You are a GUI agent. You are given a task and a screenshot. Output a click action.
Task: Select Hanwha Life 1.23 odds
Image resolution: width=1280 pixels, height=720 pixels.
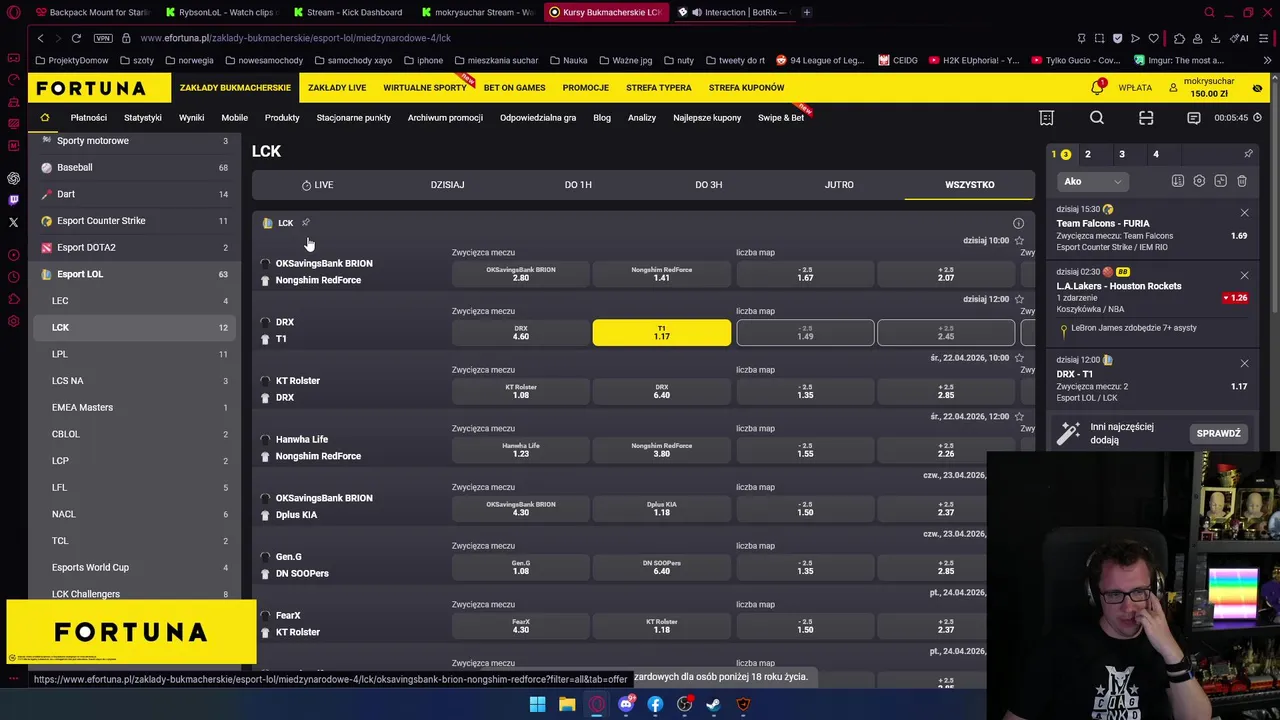521,450
